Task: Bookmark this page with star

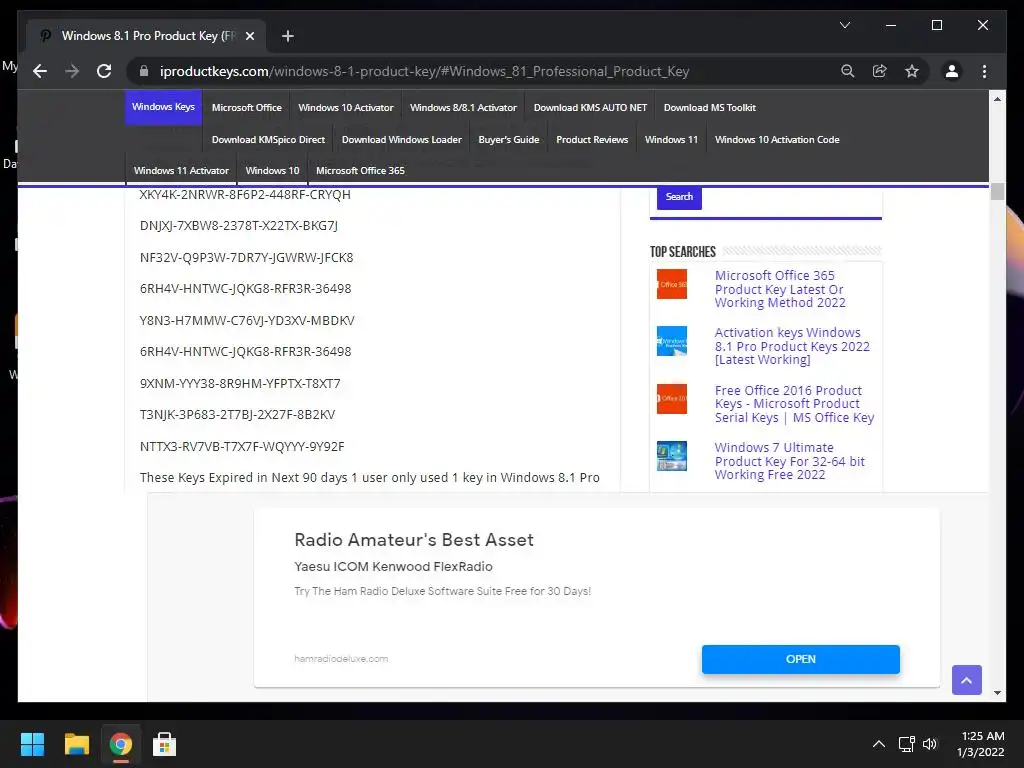Action: pos(912,71)
